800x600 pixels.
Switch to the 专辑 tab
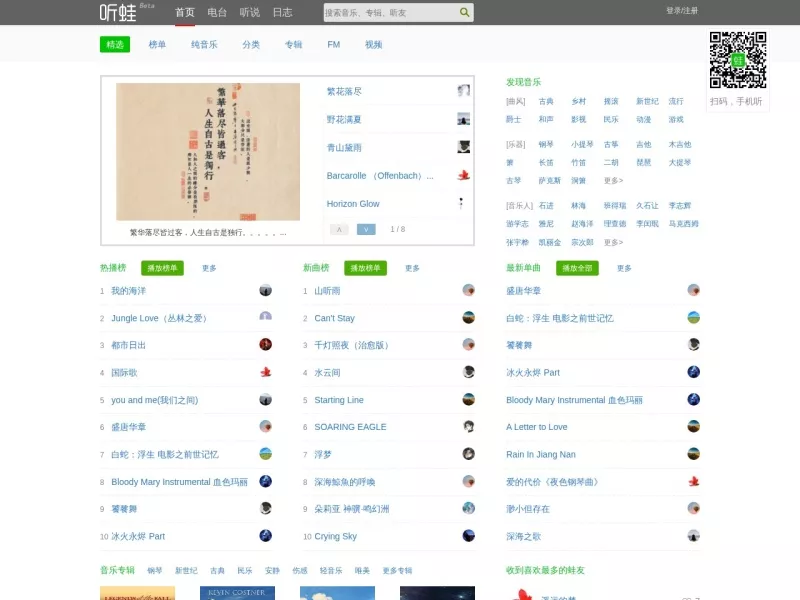click(293, 44)
